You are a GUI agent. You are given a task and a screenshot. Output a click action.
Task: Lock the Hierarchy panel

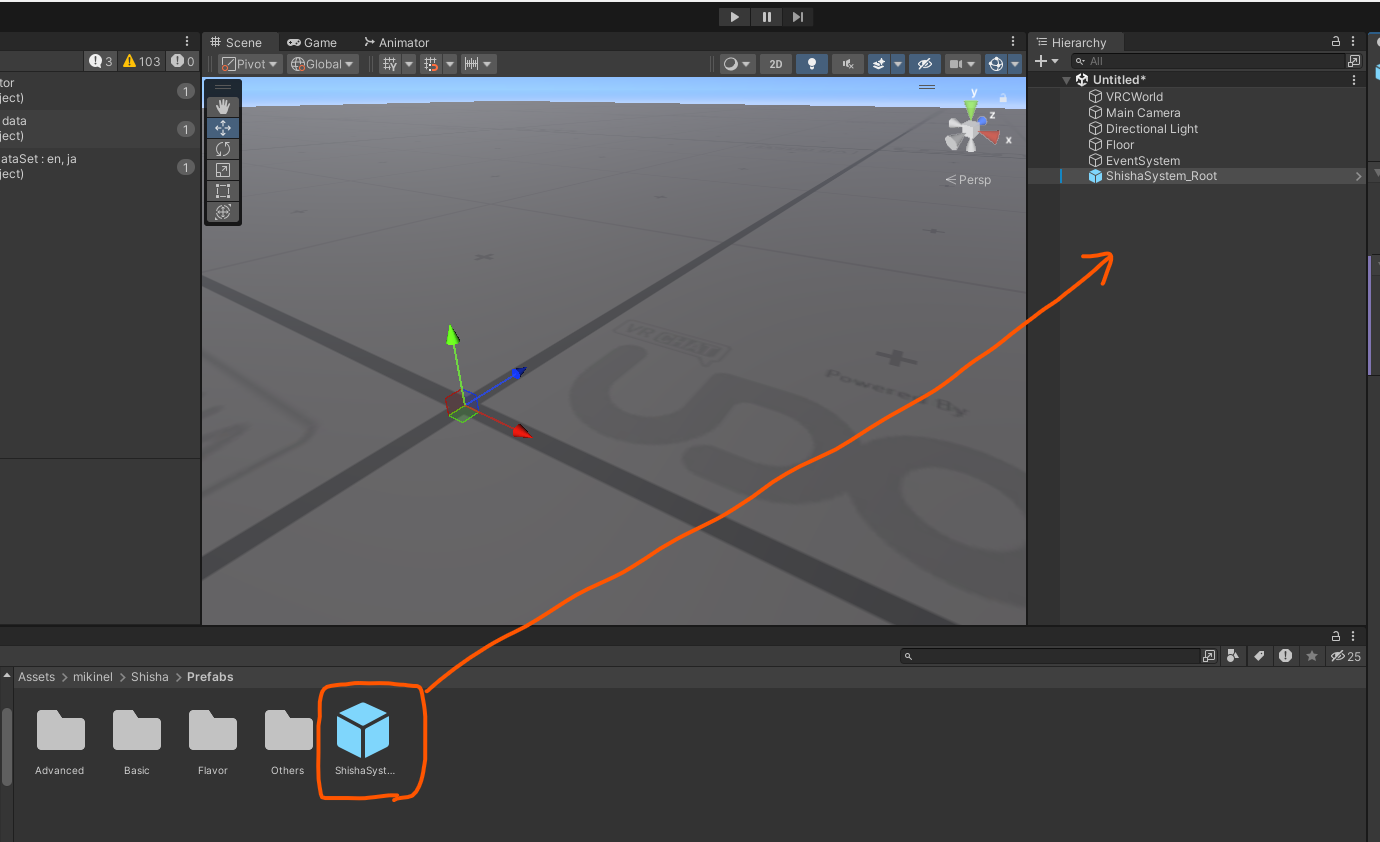[1336, 41]
